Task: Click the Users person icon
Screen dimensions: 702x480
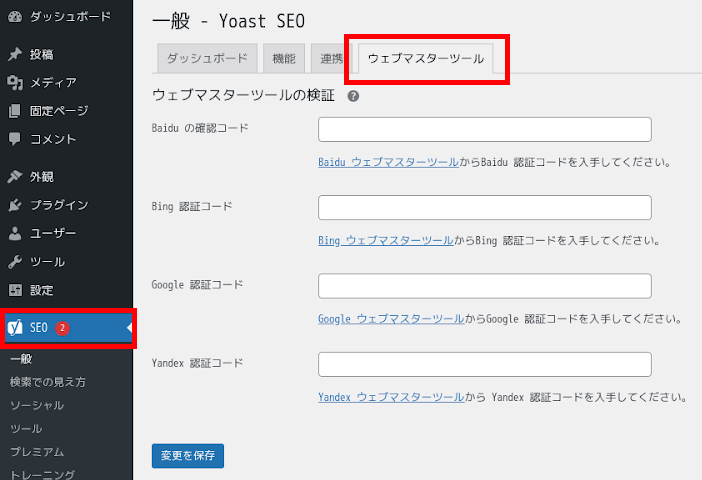Action: tap(15, 233)
